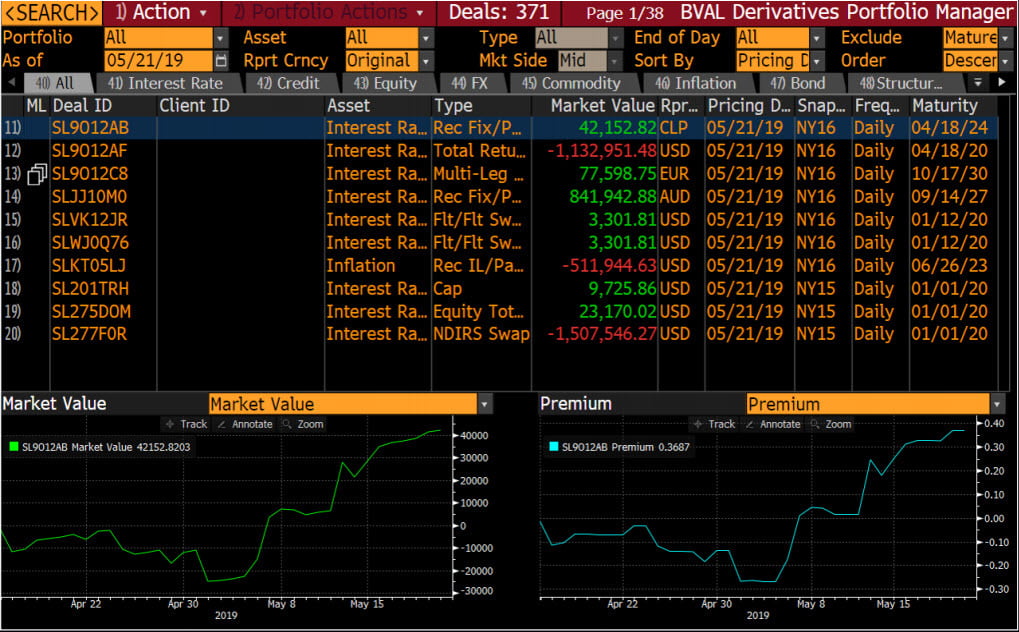Open the Portfolio Actions menu

(x=329, y=12)
